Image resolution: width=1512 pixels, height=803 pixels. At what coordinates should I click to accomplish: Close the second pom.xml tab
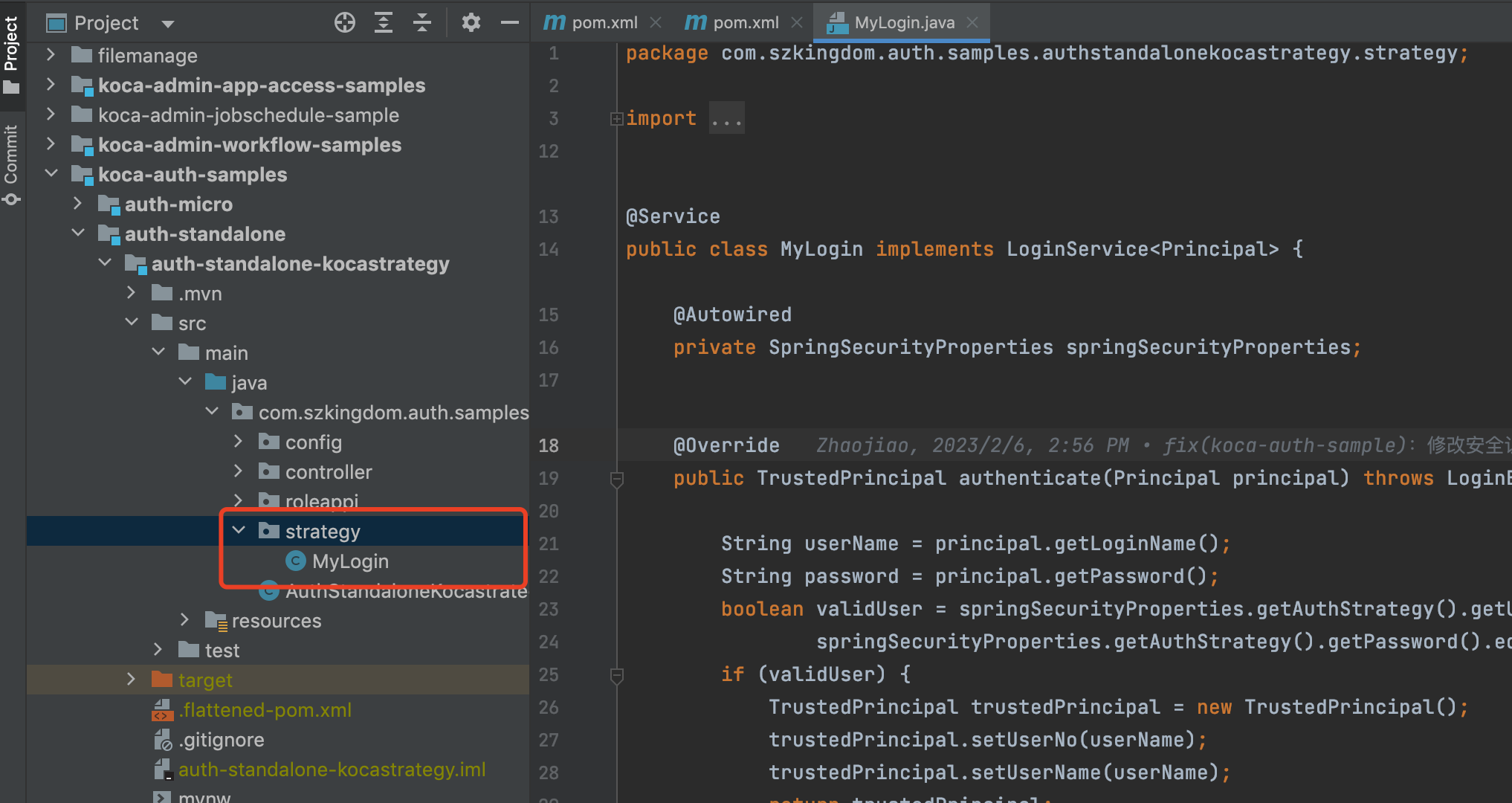(x=797, y=22)
